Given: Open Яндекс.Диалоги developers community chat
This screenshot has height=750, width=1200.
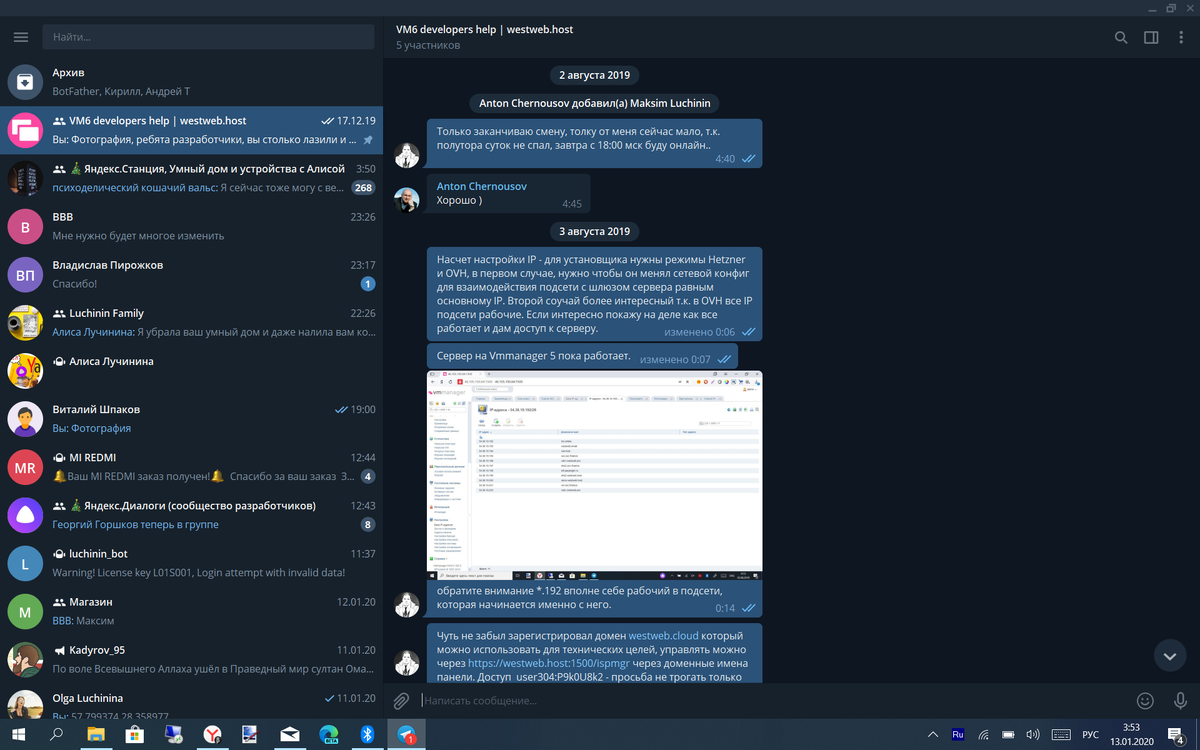Looking at the screenshot, I should 191,514.
